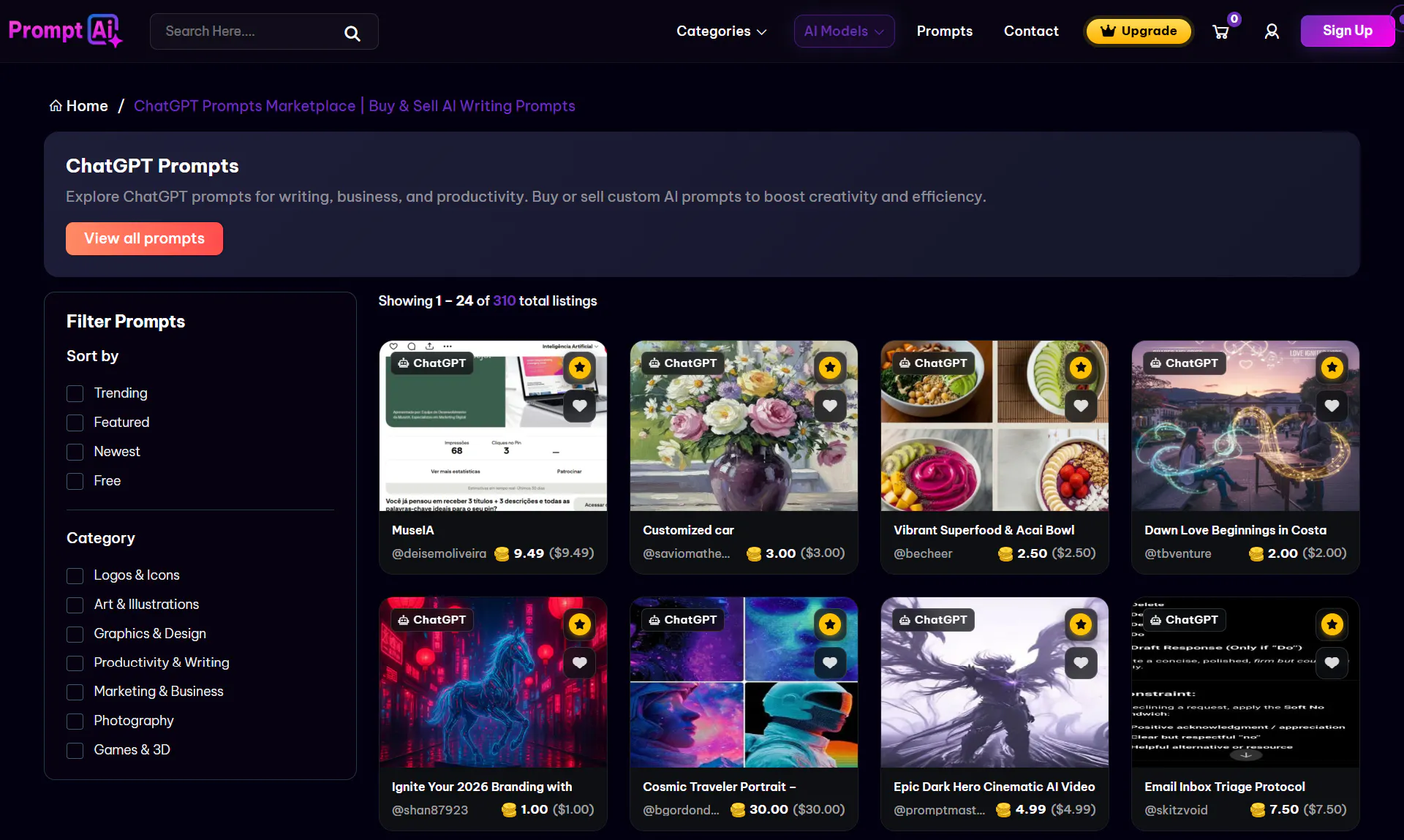Click star on Email Inbox Triage Protocol
This screenshot has height=840, width=1404.
[x=1332, y=624]
